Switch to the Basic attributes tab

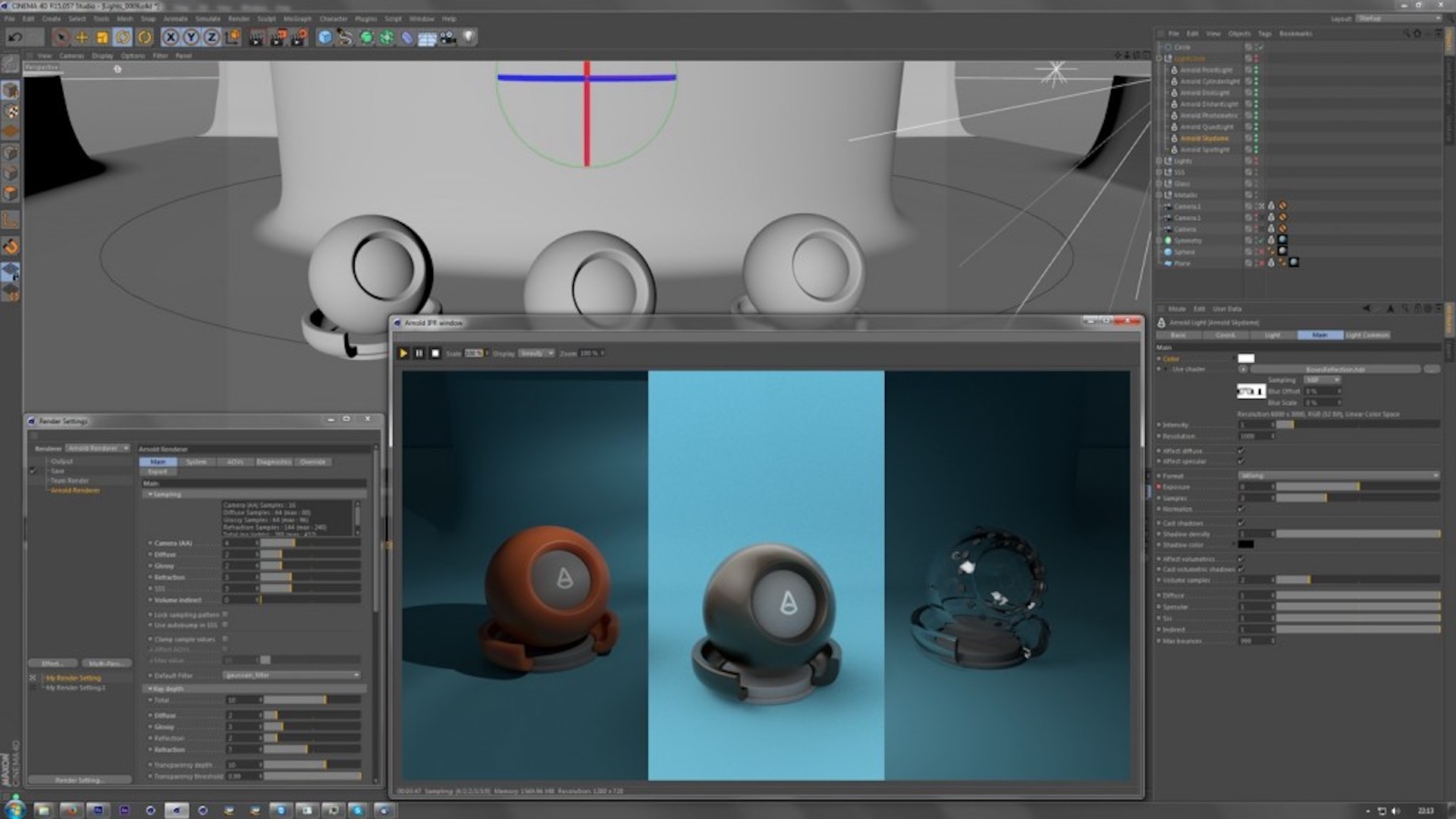click(1178, 335)
